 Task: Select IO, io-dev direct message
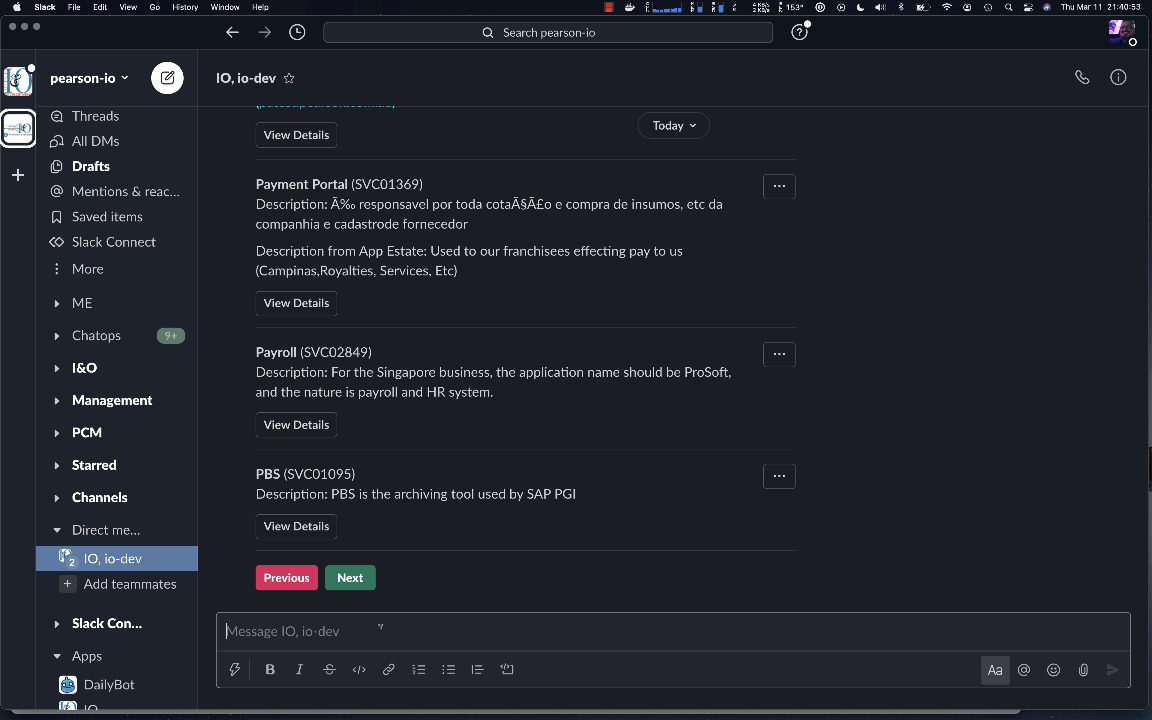(117, 558)
